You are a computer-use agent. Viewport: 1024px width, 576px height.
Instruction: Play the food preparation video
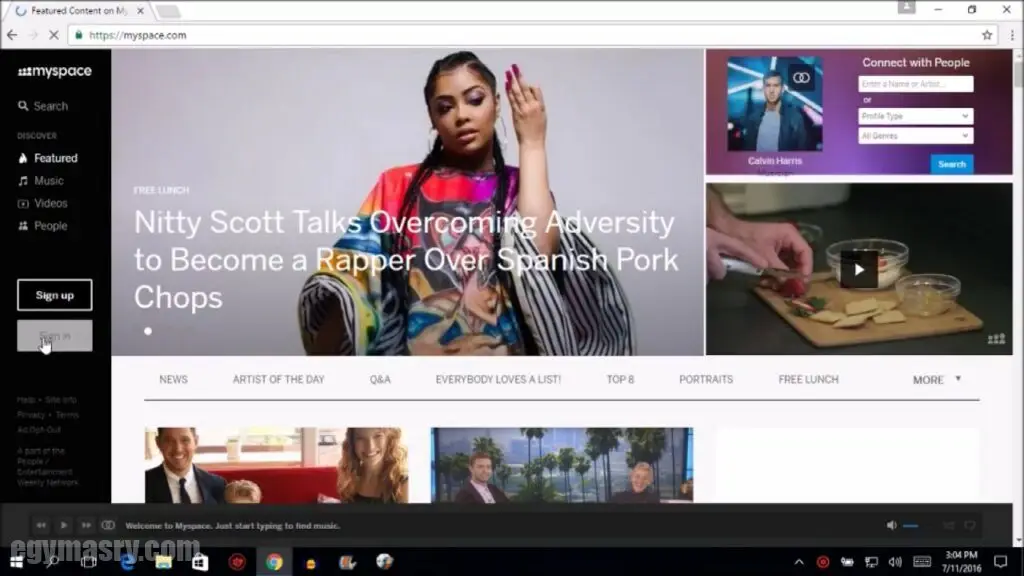(858, 268)
